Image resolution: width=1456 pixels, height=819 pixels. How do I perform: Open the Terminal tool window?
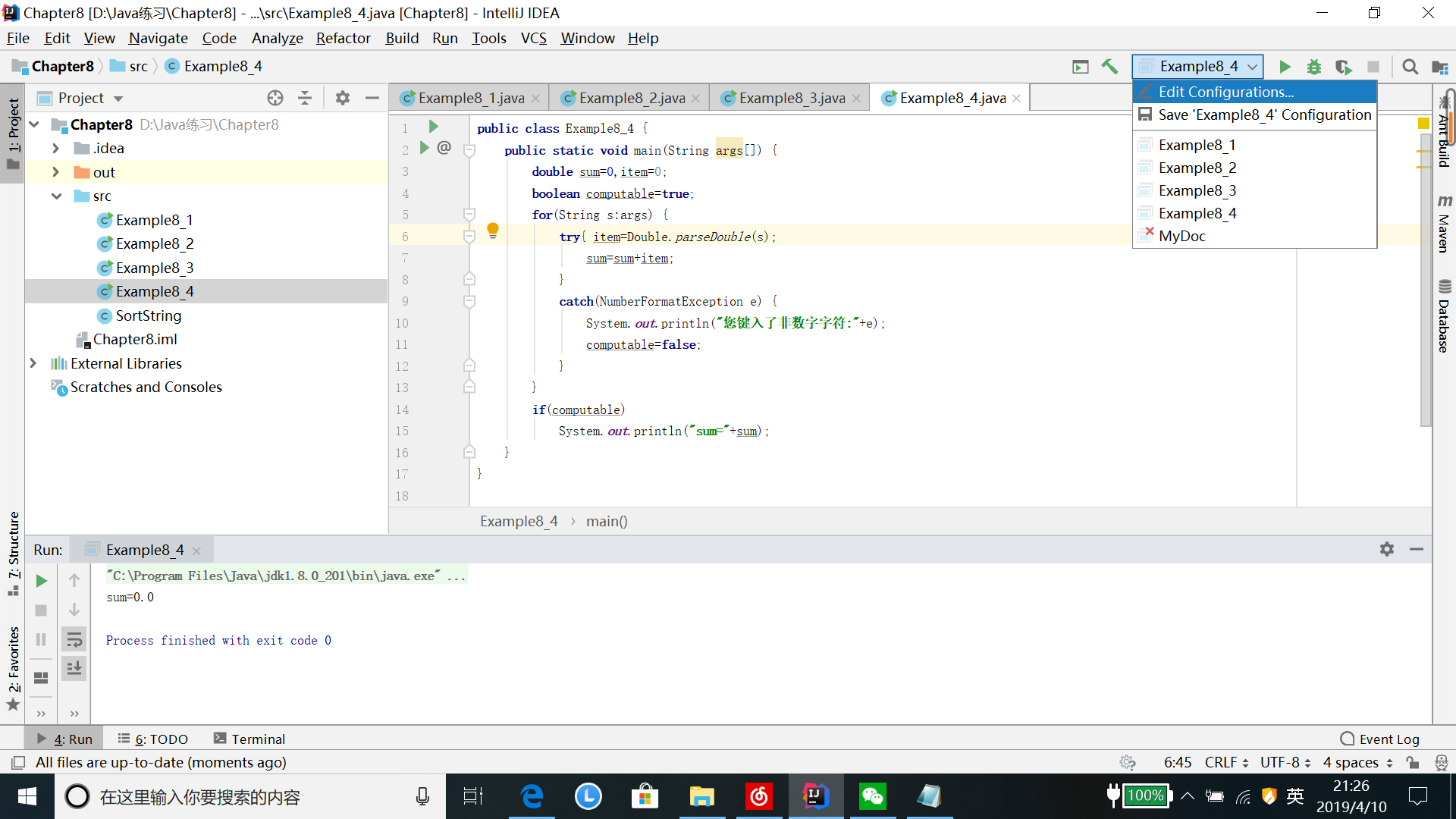249,739
